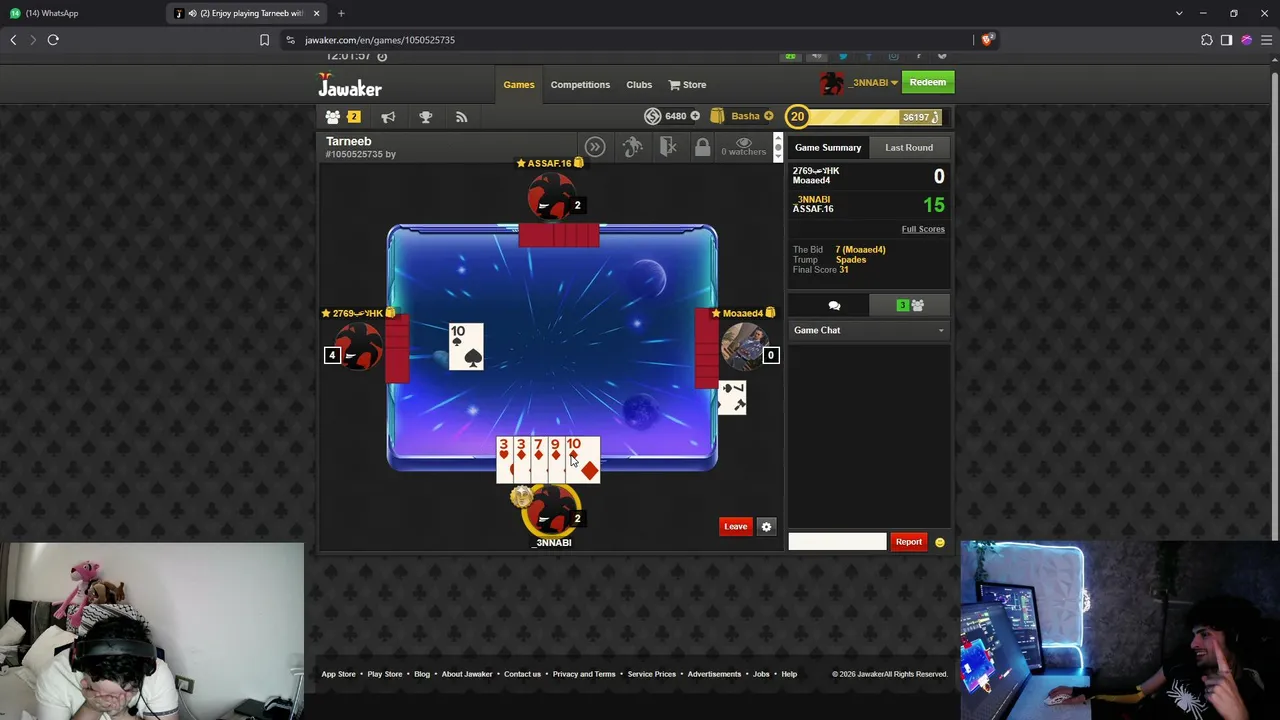
Task: Click the Leave button
Action: (x=735, y=526)
